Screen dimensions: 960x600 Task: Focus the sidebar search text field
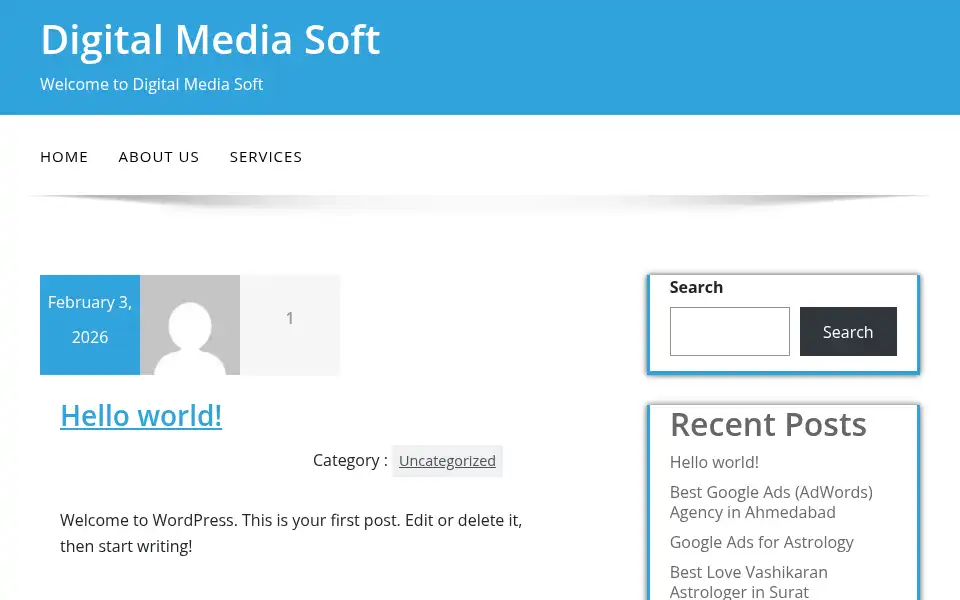[730, 331]
